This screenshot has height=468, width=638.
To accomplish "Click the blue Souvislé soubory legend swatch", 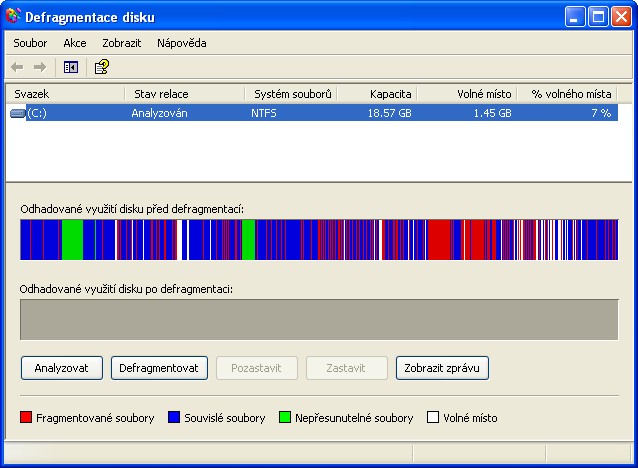I will (174, 418).
